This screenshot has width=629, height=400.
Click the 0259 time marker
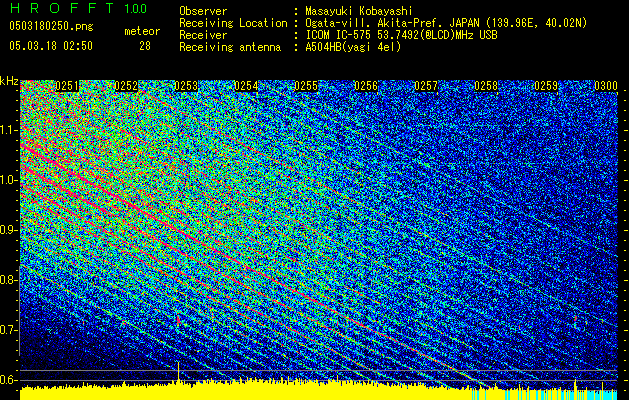(546, 86)
